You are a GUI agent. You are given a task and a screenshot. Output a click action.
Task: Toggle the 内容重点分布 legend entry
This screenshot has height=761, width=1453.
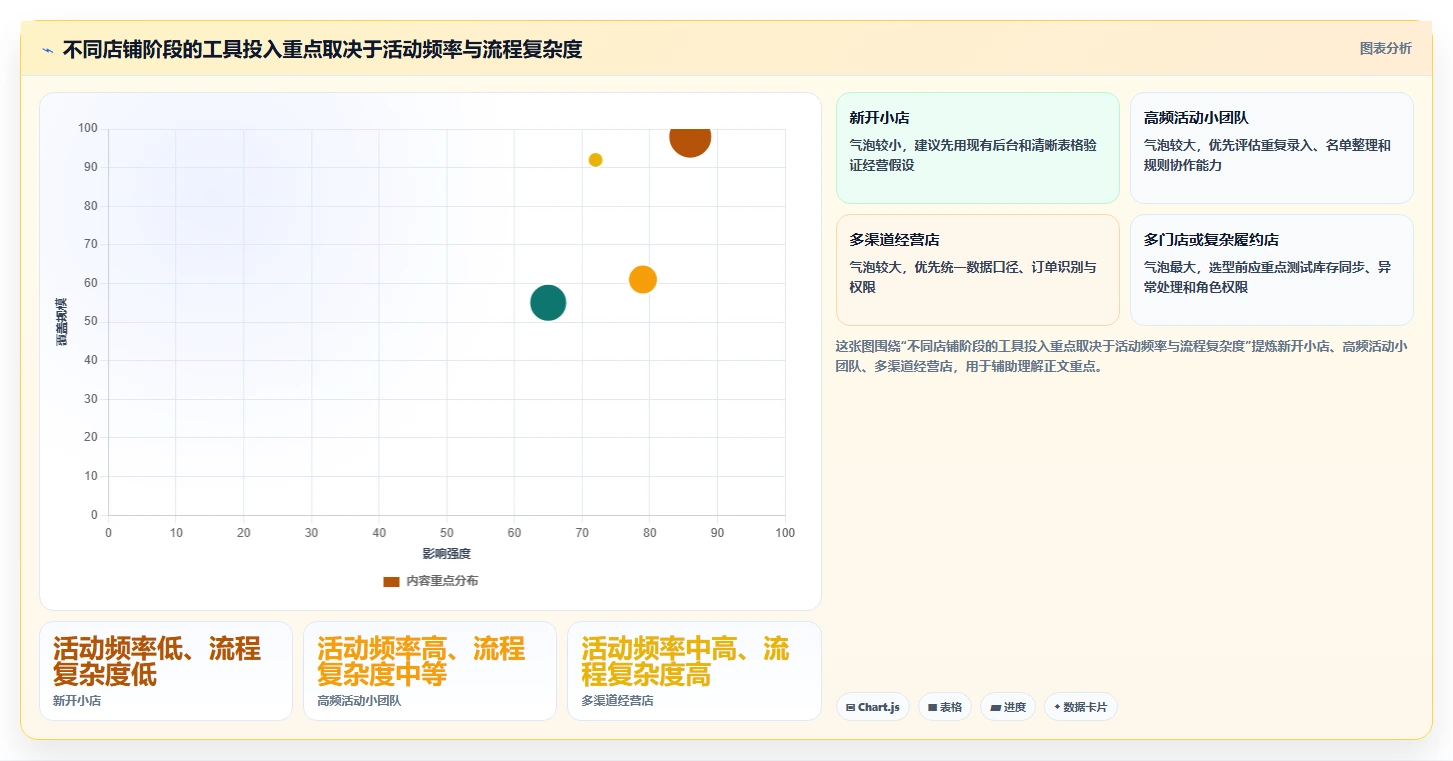(x=431, y=581)
